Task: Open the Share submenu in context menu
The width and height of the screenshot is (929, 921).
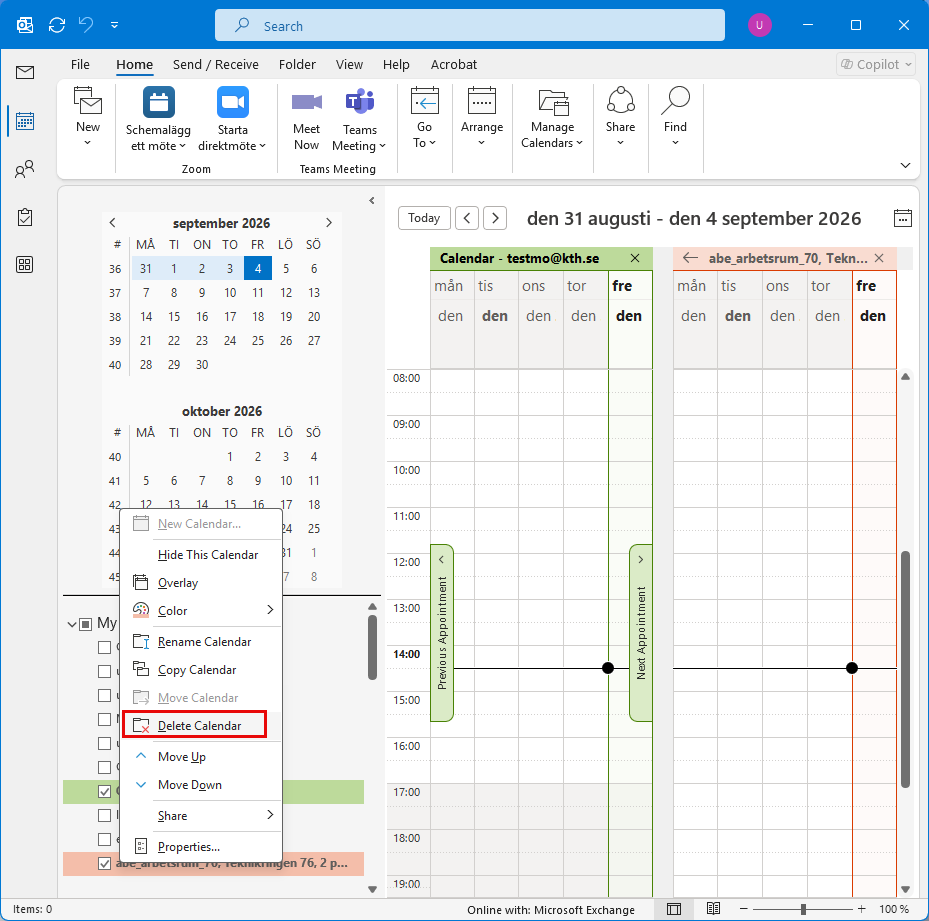Action: click(x=201, y=816)
